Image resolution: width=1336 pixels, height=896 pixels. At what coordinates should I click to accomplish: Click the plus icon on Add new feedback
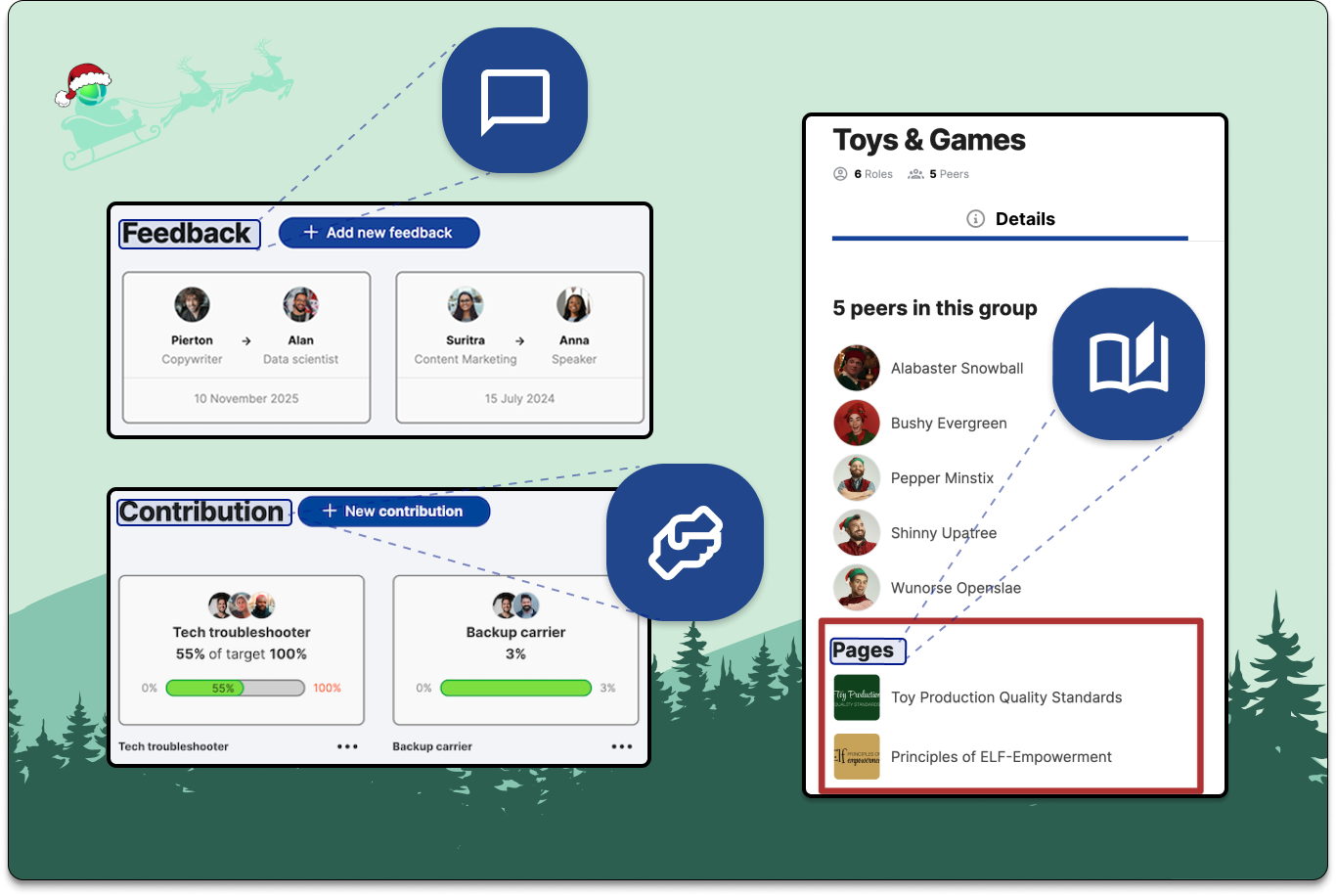[x=312, y=232]
